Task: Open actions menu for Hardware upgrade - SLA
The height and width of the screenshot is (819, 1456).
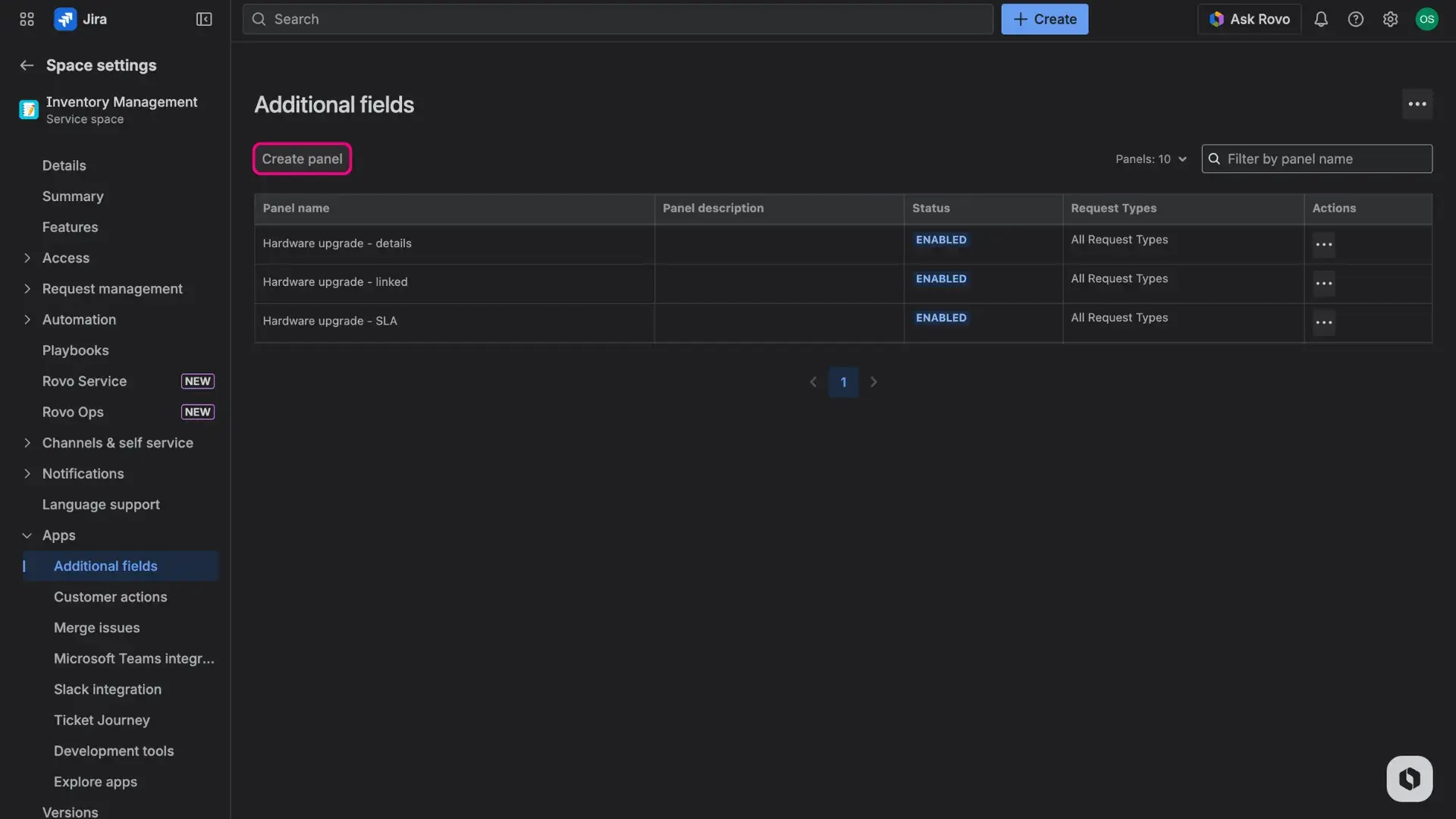Action: tap(1323, 322)
